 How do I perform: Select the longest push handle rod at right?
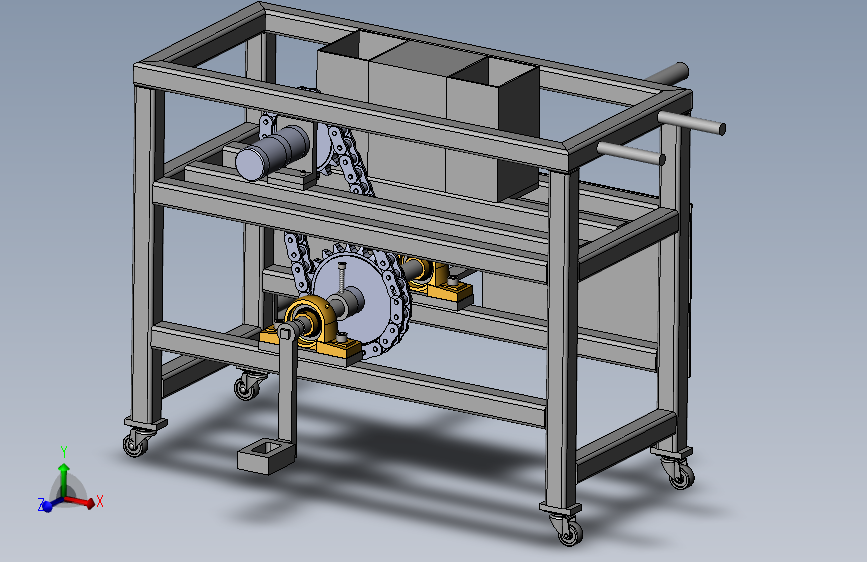click(x=692, y=123)
